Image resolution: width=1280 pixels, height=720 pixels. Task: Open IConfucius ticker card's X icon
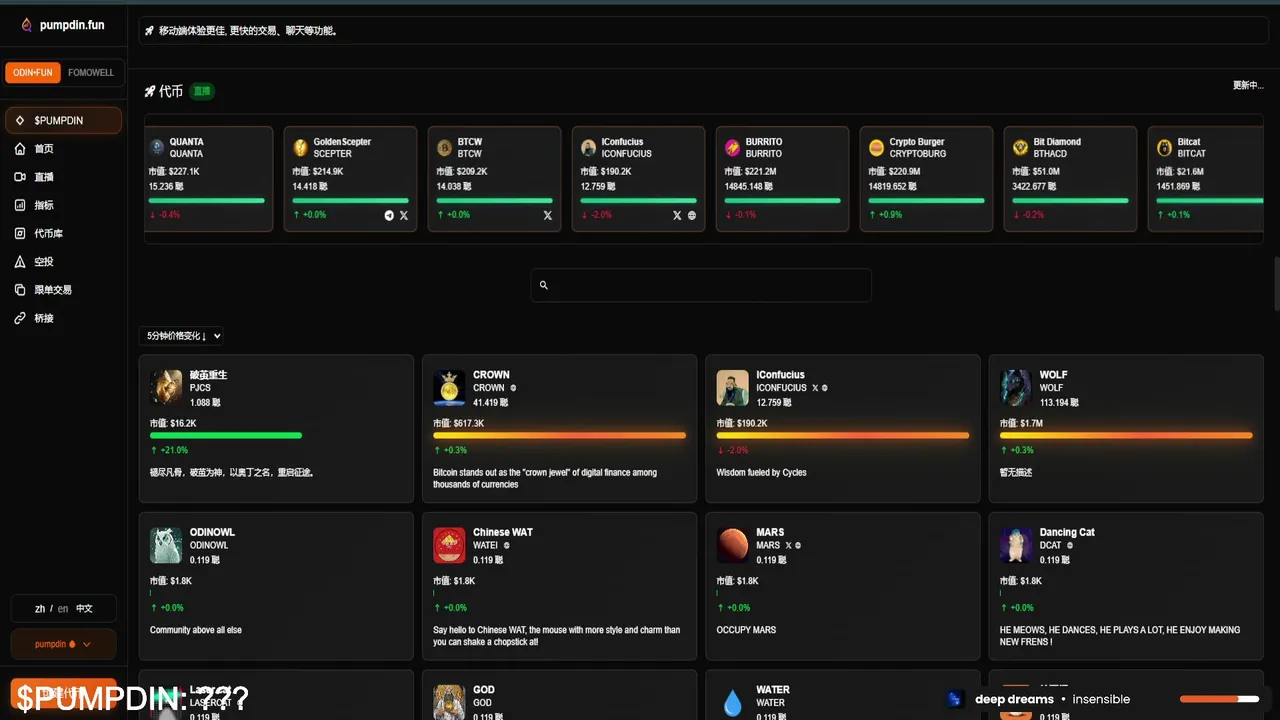677,215
